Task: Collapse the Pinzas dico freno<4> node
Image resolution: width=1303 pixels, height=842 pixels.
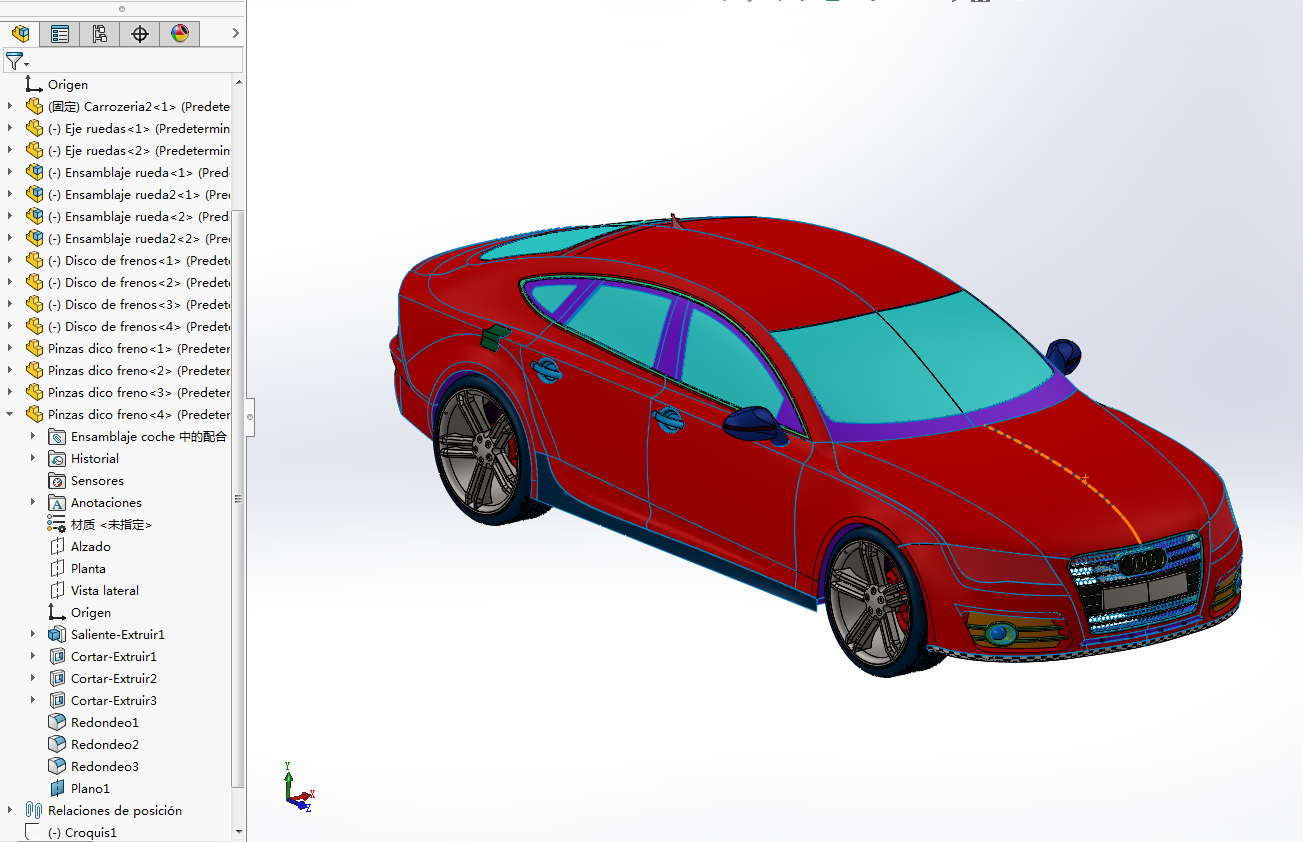Action: click(x=11, y=414)
